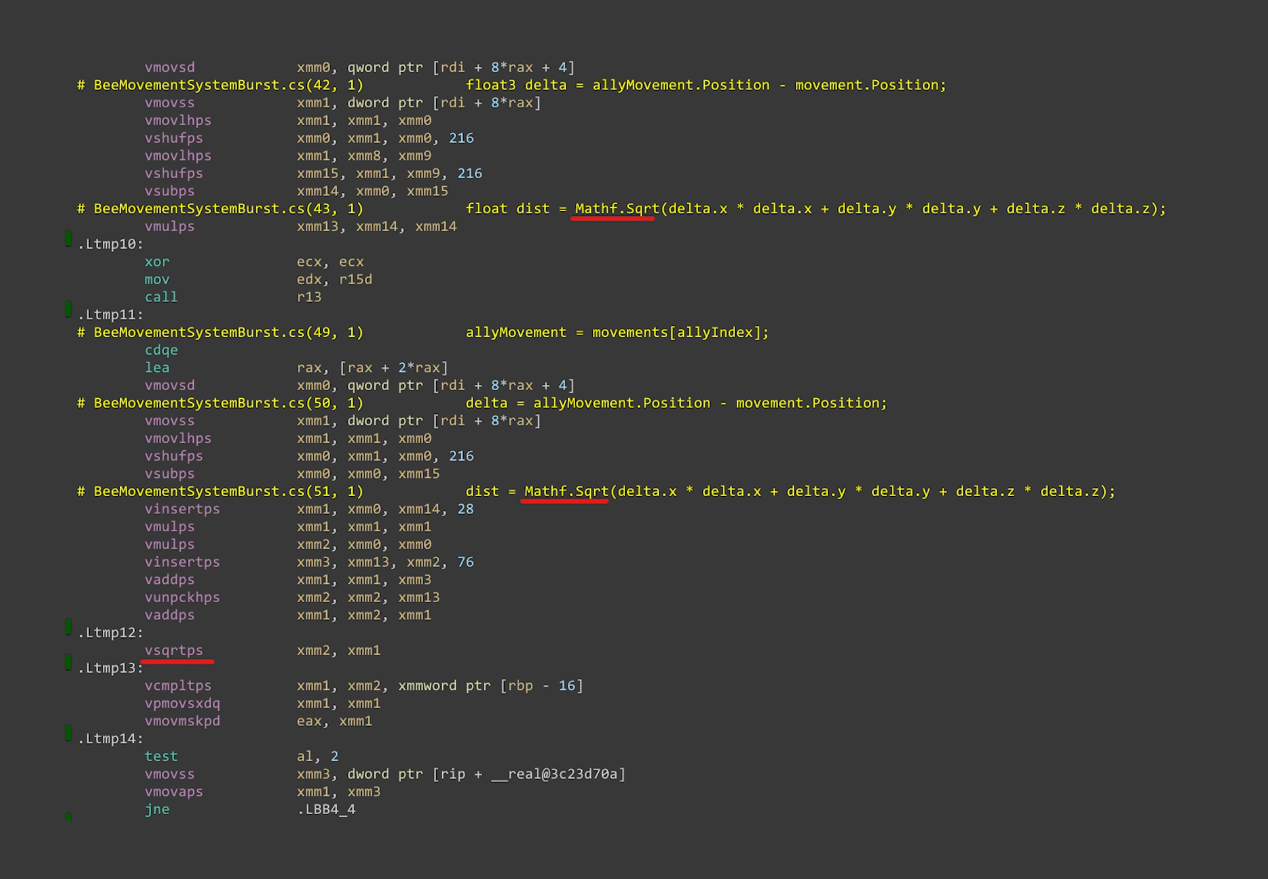Click the .Ltmp12: label
This screenshot has width=1268, height=879.
[x=110, y=633]
